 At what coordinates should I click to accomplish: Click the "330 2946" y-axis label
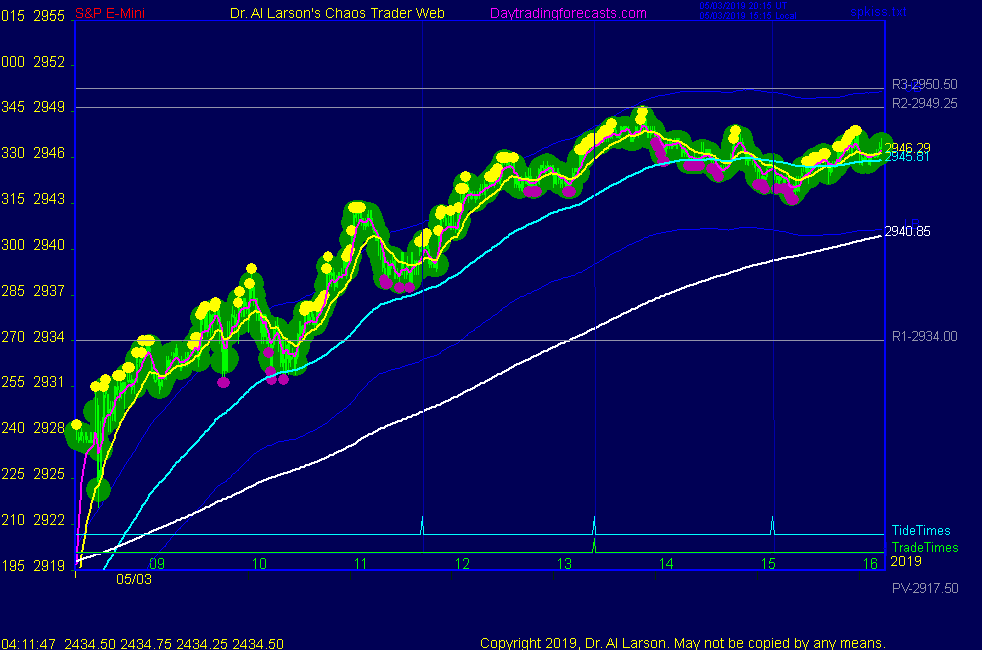pos(33,153)
